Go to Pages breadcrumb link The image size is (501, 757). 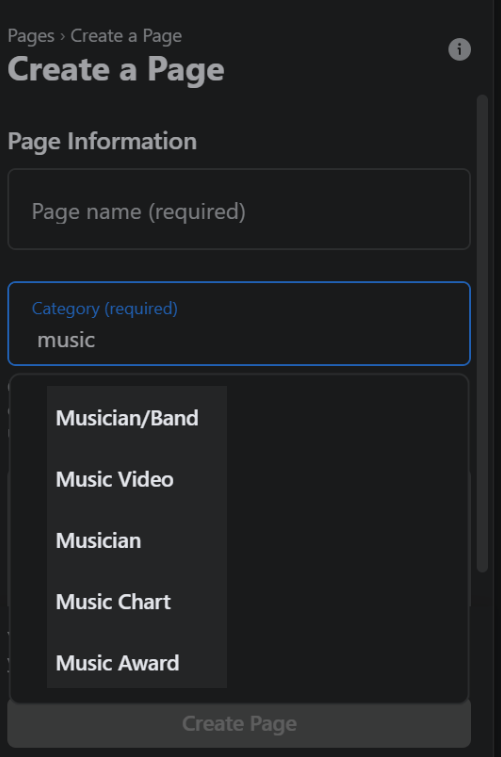(x=31, y=36)
